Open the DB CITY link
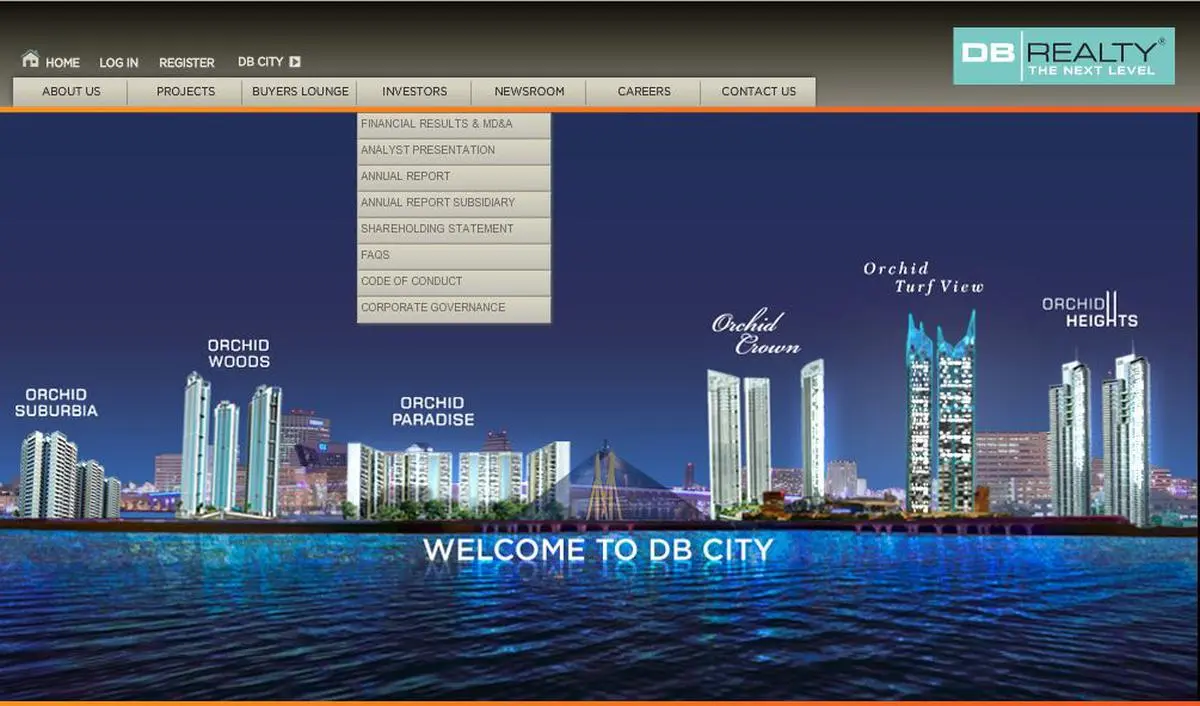This screenshot has height=706, width=1200. pyautogui.click(x=260, y=62)
